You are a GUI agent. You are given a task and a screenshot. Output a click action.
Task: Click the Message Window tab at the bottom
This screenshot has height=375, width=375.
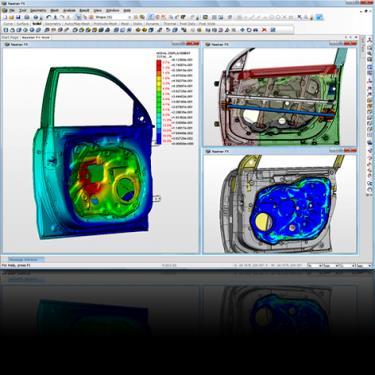point(22,259)
